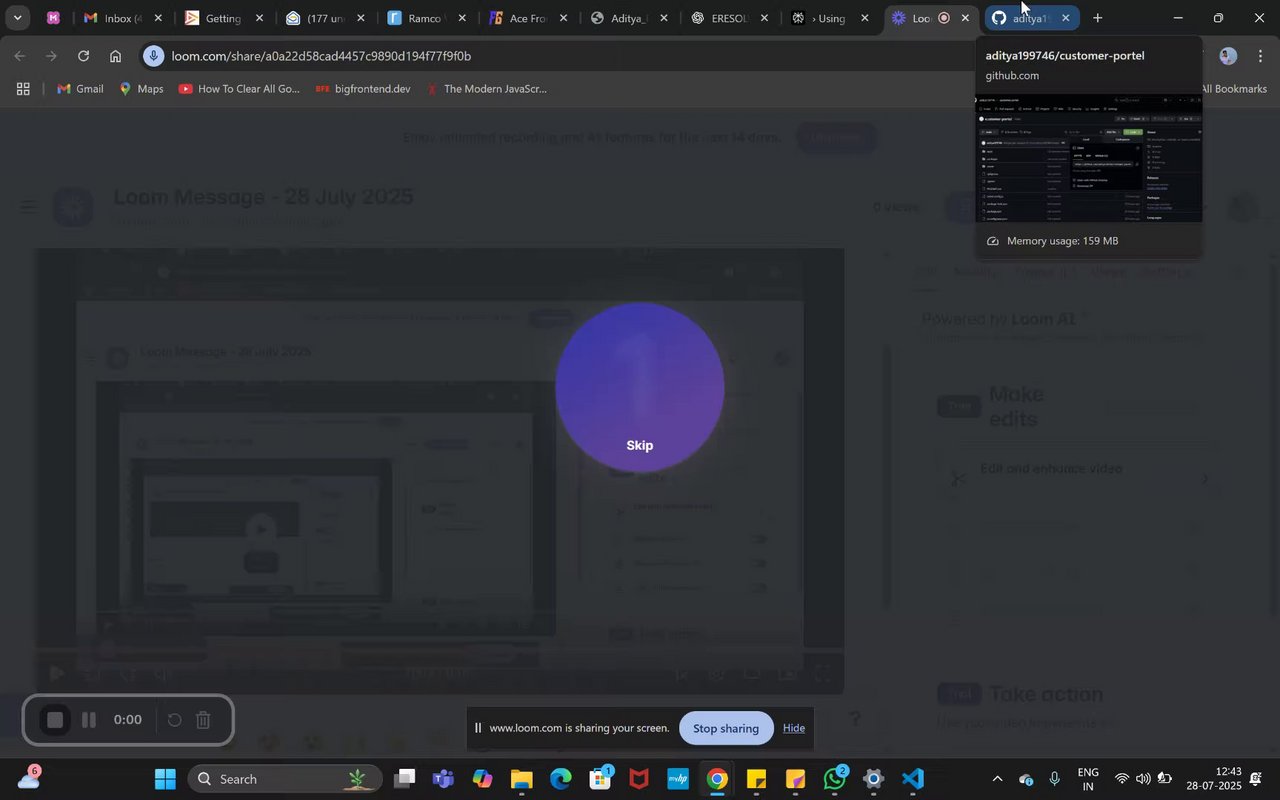Select the pinned first browser tab
The width and height of the screenshot is (1280, 800).
click(x=54, y=18)
